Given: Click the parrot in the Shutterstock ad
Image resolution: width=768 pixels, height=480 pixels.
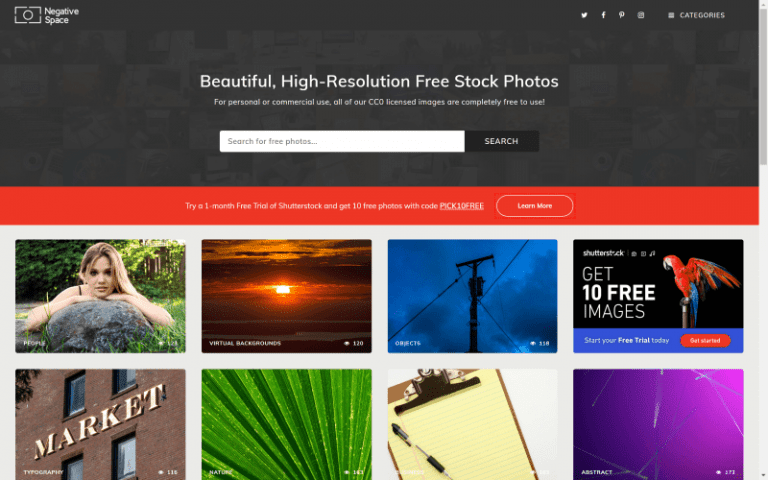Looking at the screenshot, I should (x=700, y=289).
